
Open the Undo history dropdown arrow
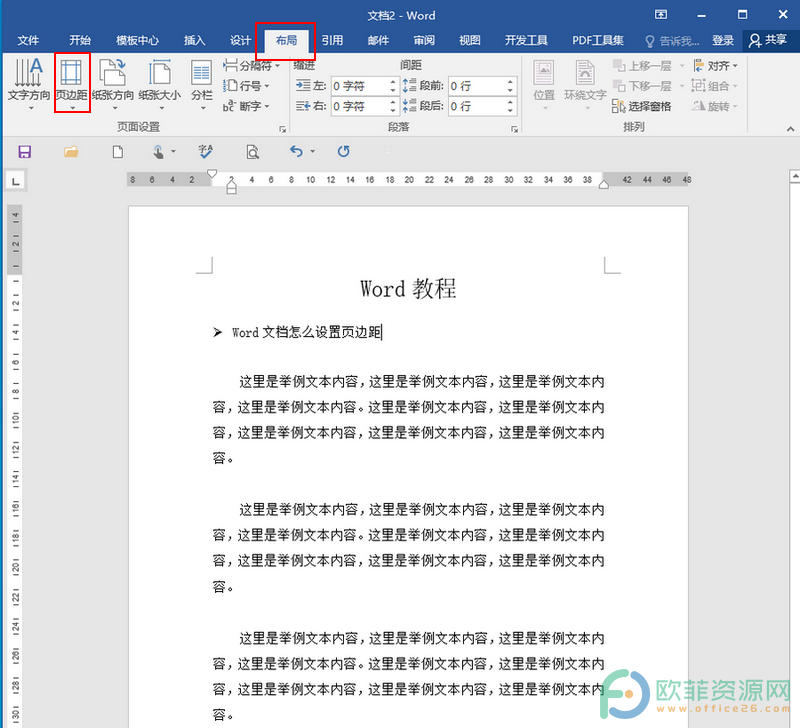(312, 152)
